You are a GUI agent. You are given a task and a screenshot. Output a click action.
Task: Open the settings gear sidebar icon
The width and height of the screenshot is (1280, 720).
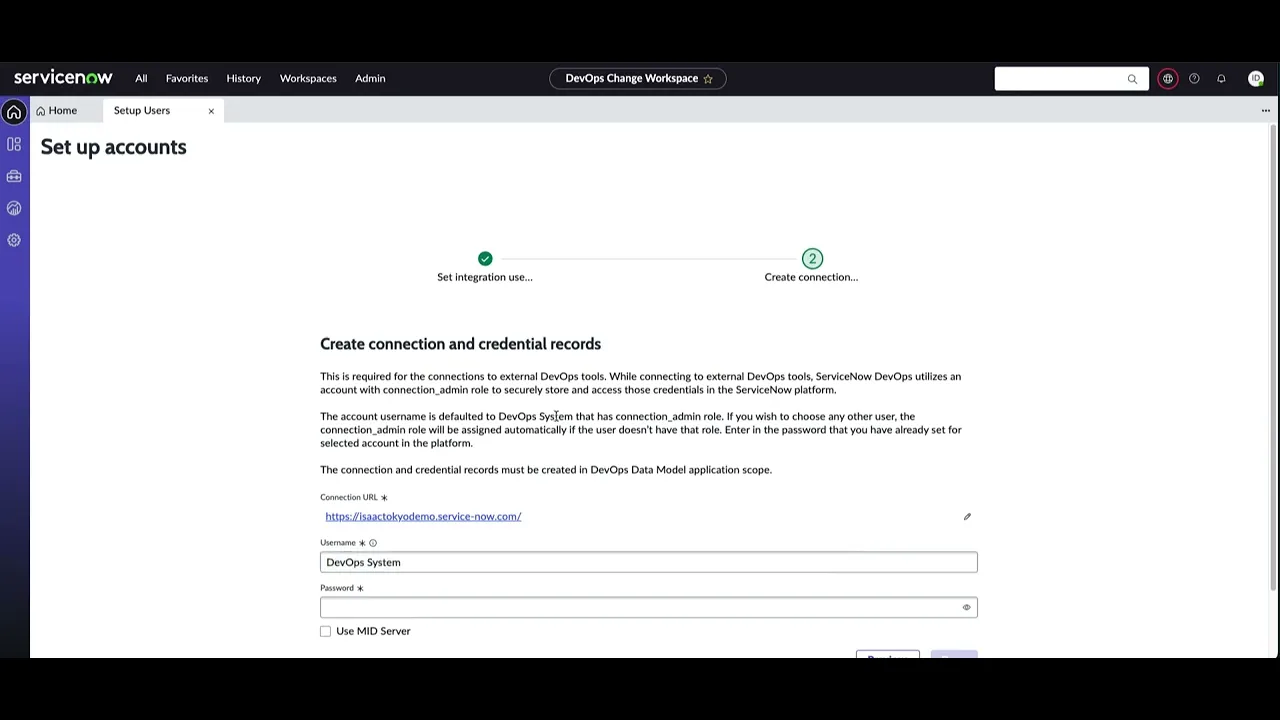pyautogui.click(x=14, y=240)
